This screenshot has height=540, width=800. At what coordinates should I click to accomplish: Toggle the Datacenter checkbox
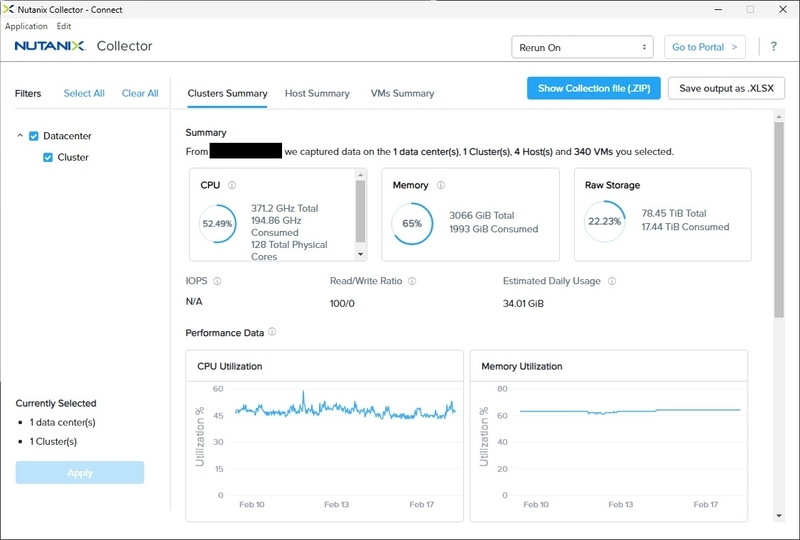34,136
